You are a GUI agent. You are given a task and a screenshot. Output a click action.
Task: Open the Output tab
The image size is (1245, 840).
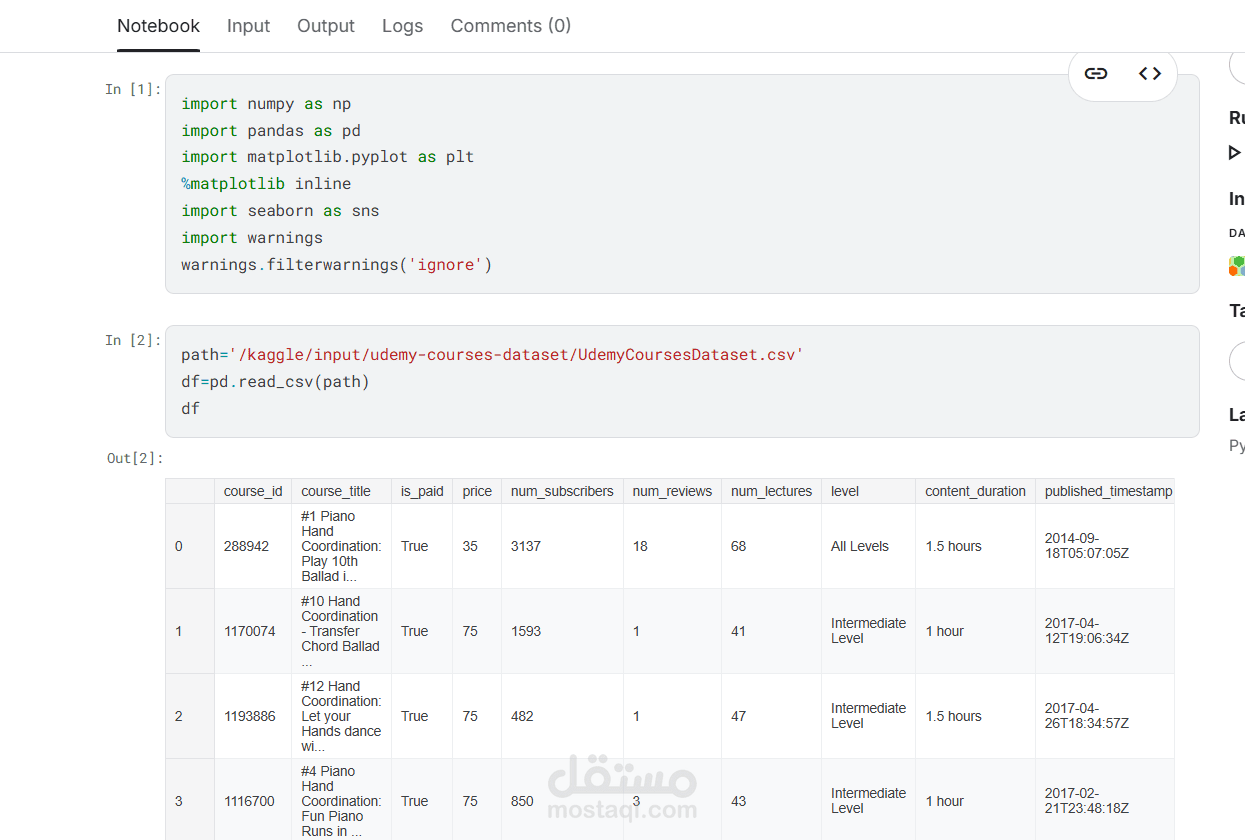326,26
